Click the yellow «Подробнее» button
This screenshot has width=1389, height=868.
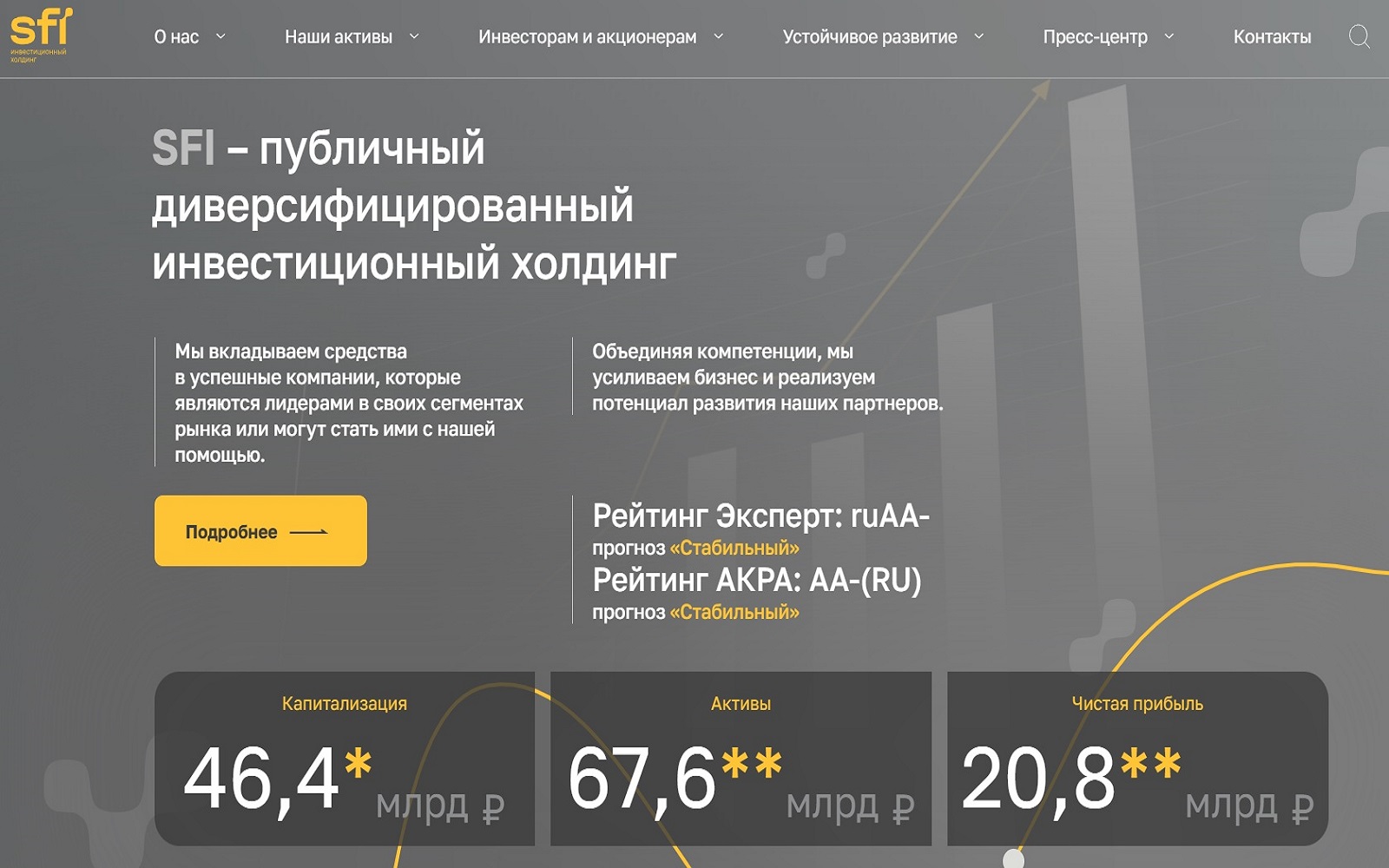point(260,531)
